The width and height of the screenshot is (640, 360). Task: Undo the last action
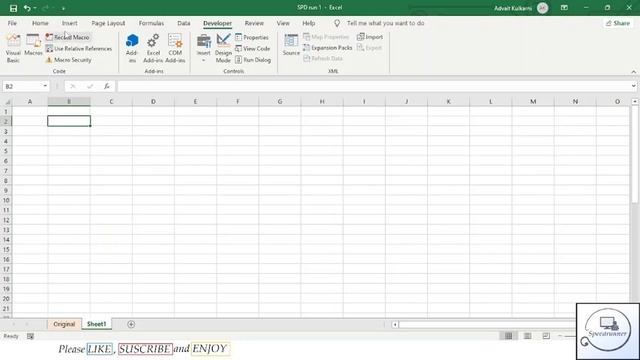point(27,8)
